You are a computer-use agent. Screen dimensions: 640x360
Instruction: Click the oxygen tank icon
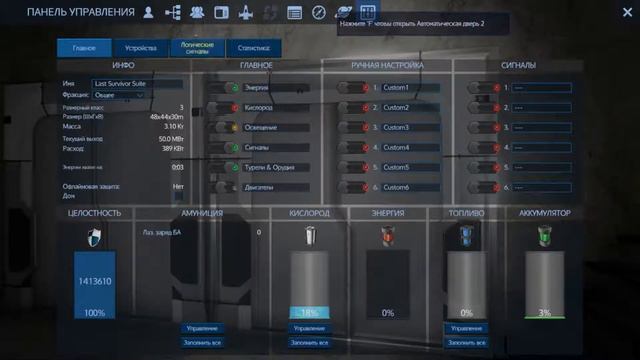[x=310, y=236]
